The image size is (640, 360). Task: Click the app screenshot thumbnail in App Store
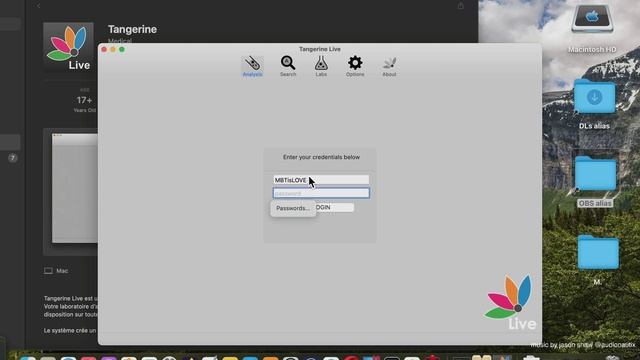(74, 189)
